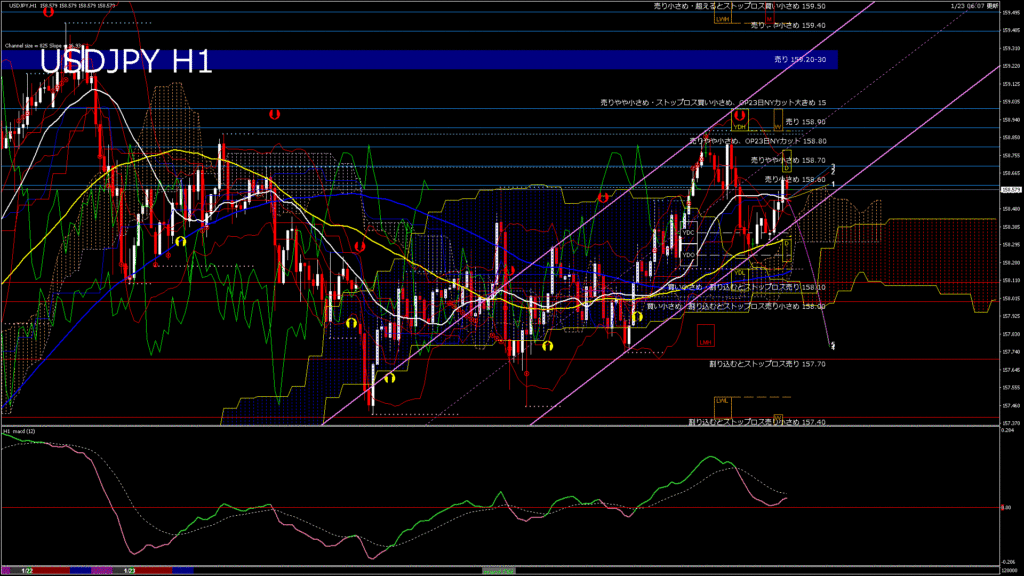The width and height of the screenshot is (1024, 576).
Task: Click the red arrow marker above USDJPY title
Action: [48, 13]
